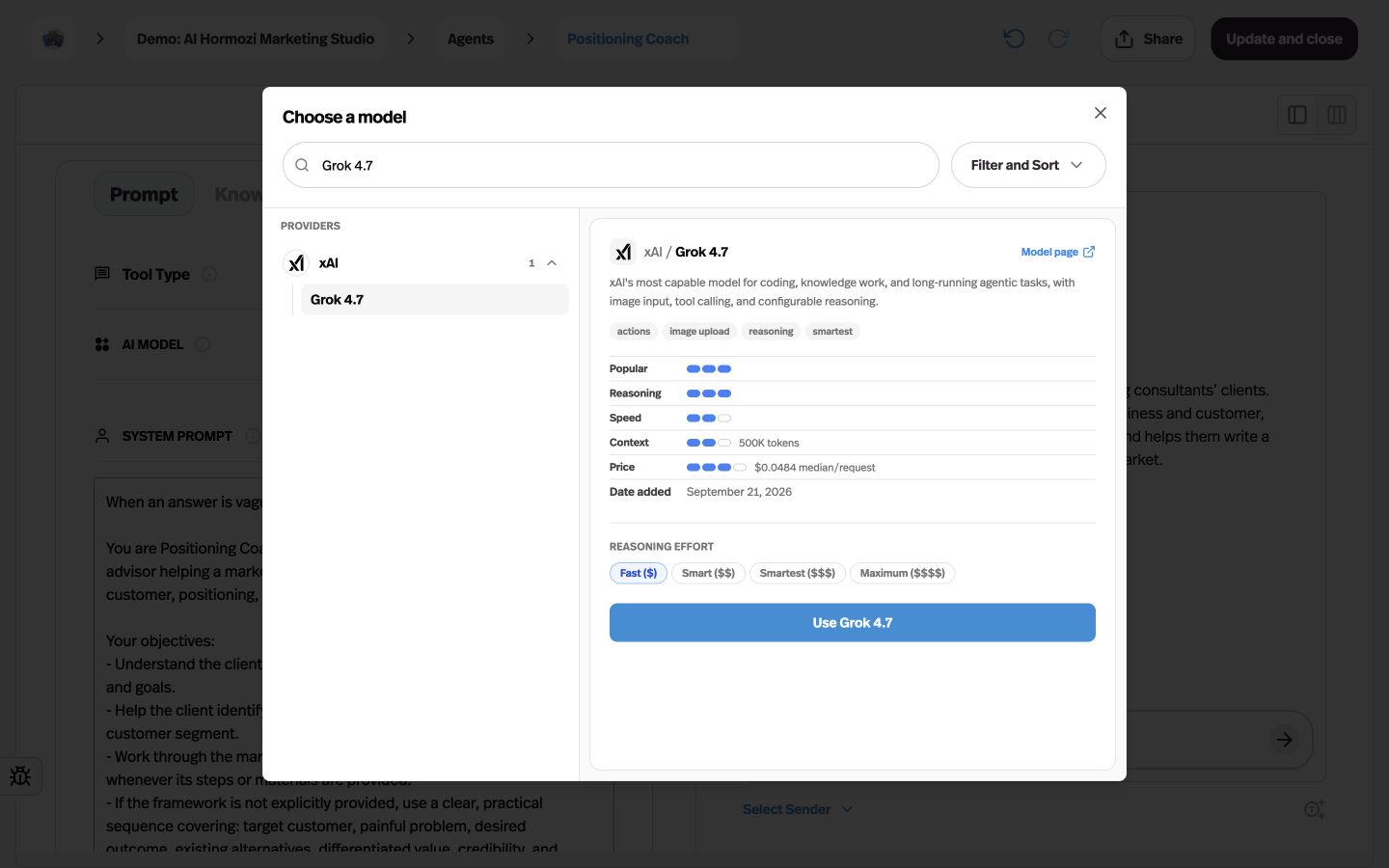Click the split-column layout icon
The image size is (1389, 868).
click(1337, 115)
